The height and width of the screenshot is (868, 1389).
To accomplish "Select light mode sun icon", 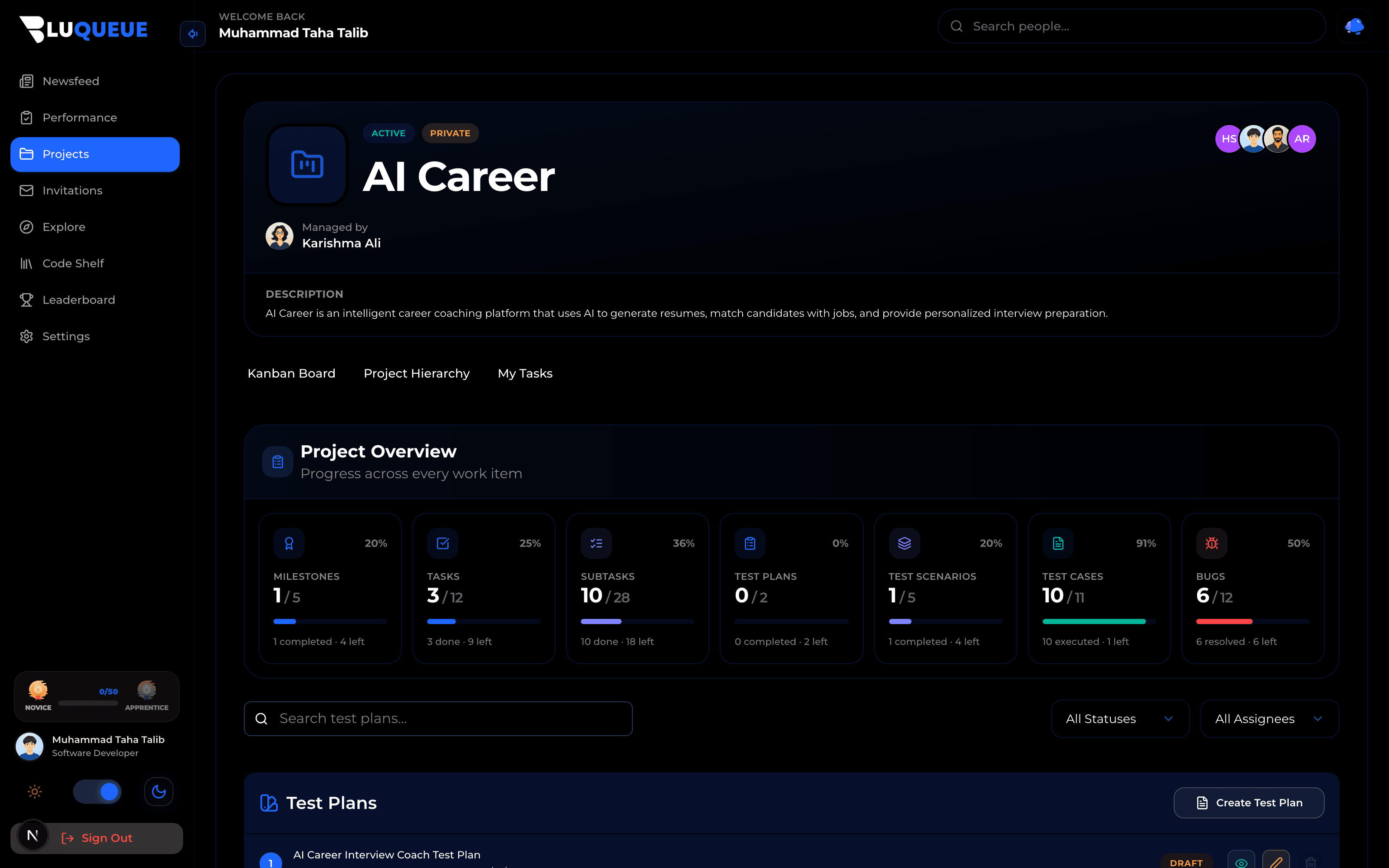I will [34, 792].
